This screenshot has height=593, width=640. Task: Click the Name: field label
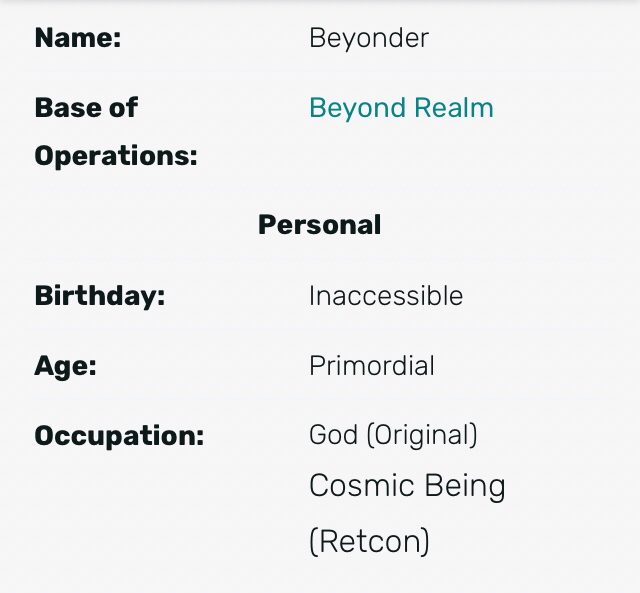[x=78, y=38]
